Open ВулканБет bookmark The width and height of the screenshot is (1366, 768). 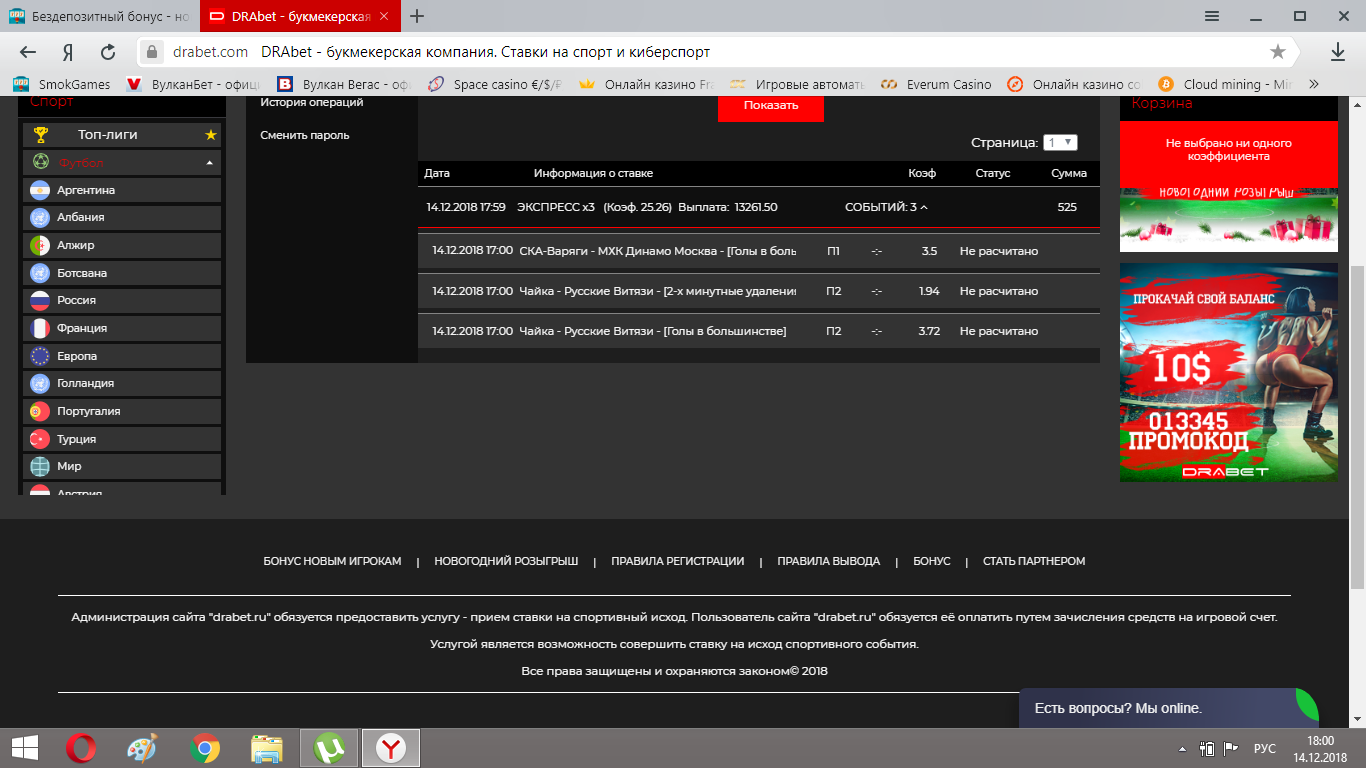tap(192, 84)
